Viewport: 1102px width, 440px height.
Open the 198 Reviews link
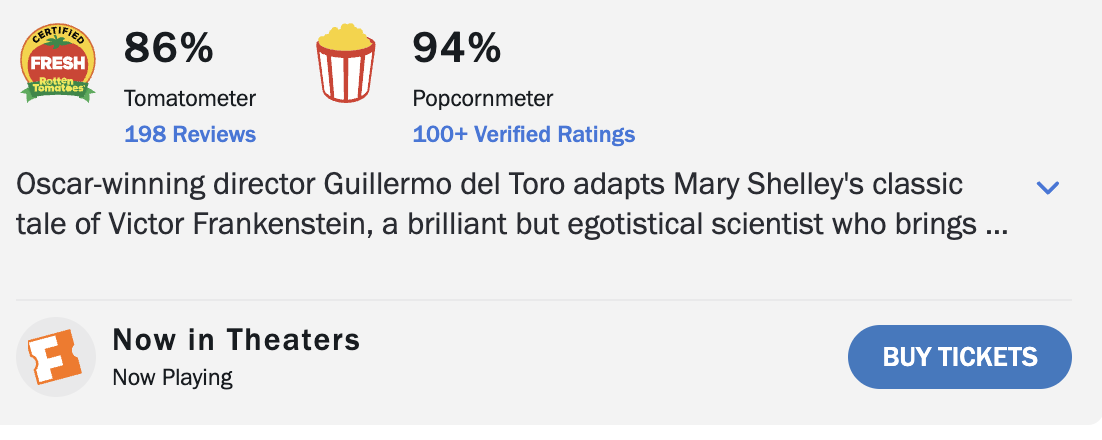tap(190, 134)
